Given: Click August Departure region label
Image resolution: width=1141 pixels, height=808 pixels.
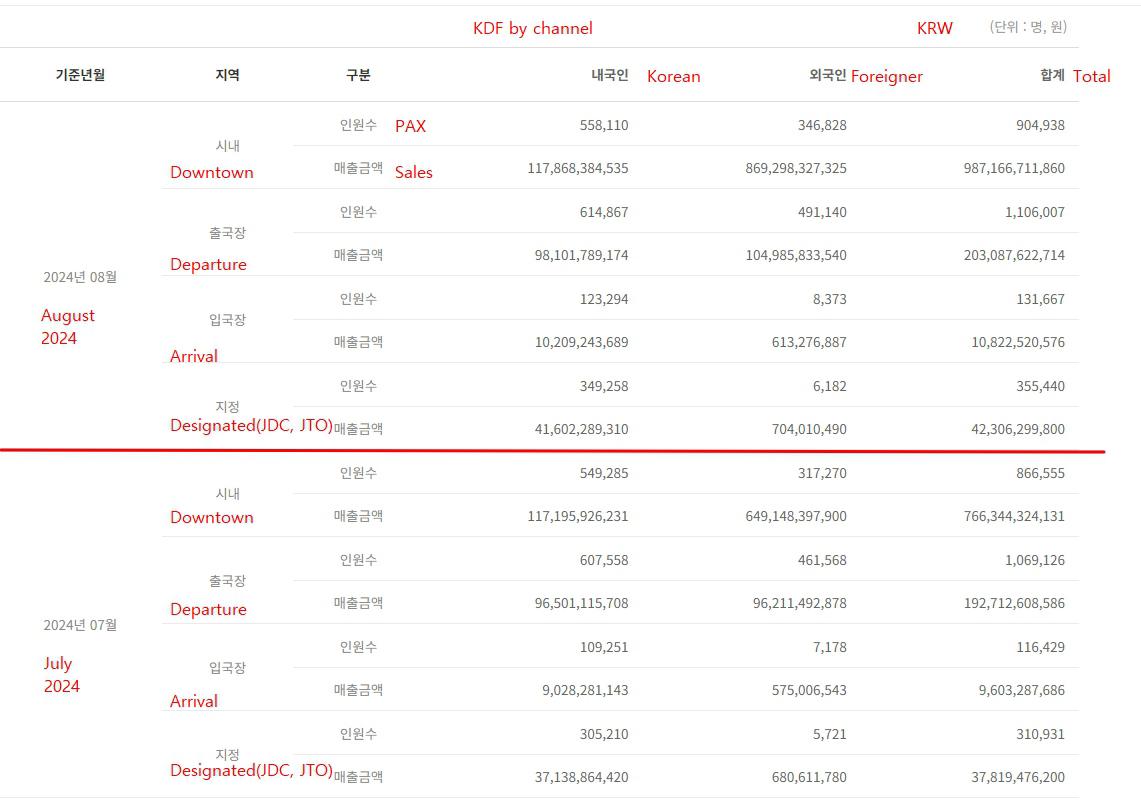Looking at the screenshot, I should [208, 264].
